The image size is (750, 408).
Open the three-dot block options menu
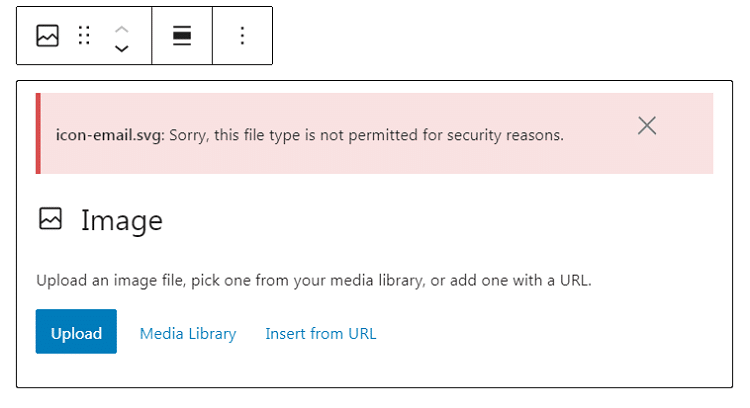click(x=242, y=36)
